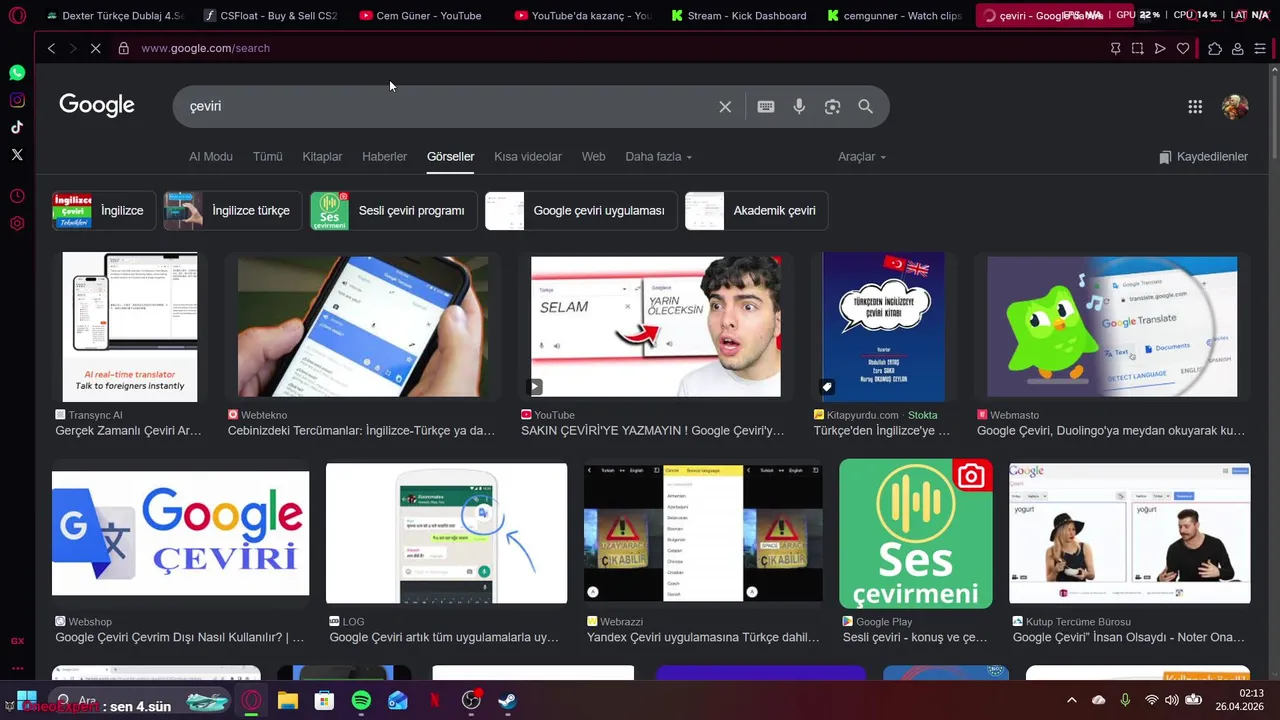
Task: Open Google Çeviri logo Webshop image
Action: click(180, 533)
